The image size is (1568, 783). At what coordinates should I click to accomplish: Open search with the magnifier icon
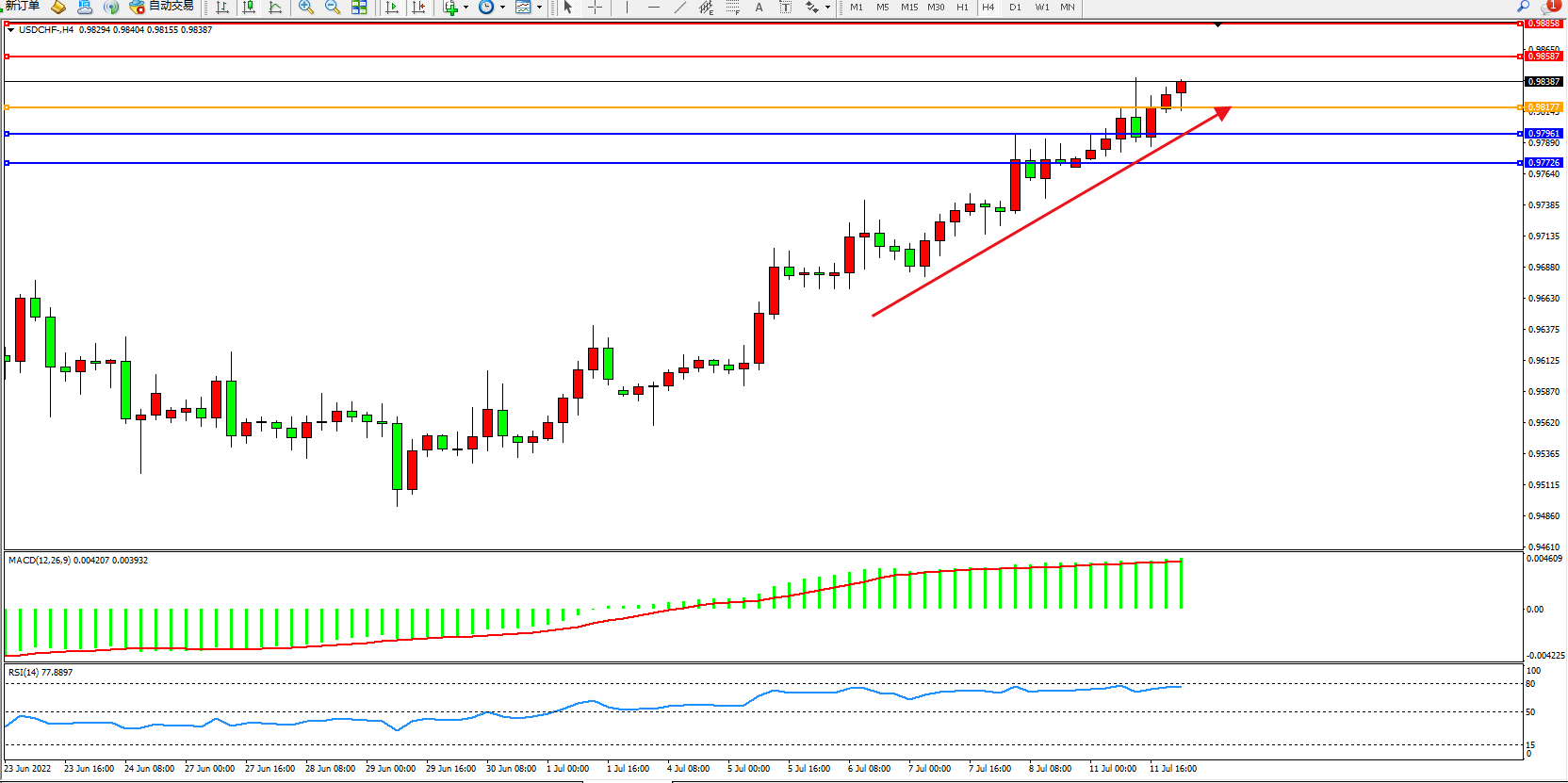pos(1523,7)
